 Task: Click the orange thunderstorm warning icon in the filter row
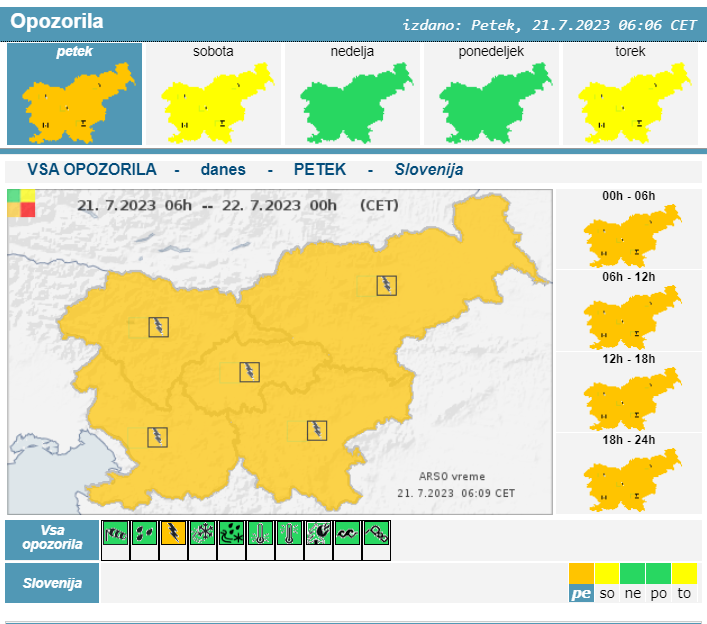click(x=174, y=533)
